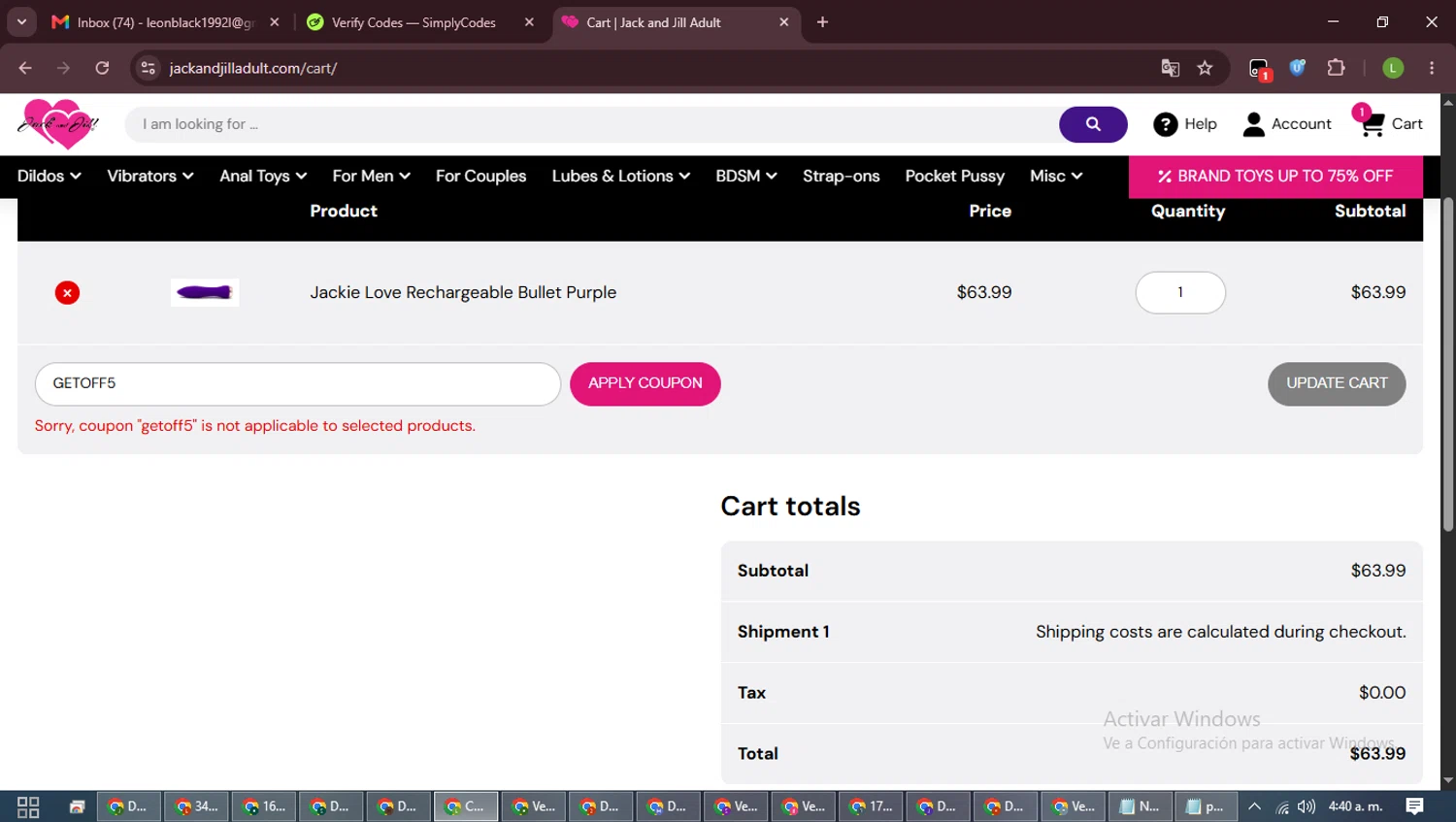The height and width of the screenshot is (822, 1456).
Task: Open the Chrome profile avatar
Action: pos(1393,68)
